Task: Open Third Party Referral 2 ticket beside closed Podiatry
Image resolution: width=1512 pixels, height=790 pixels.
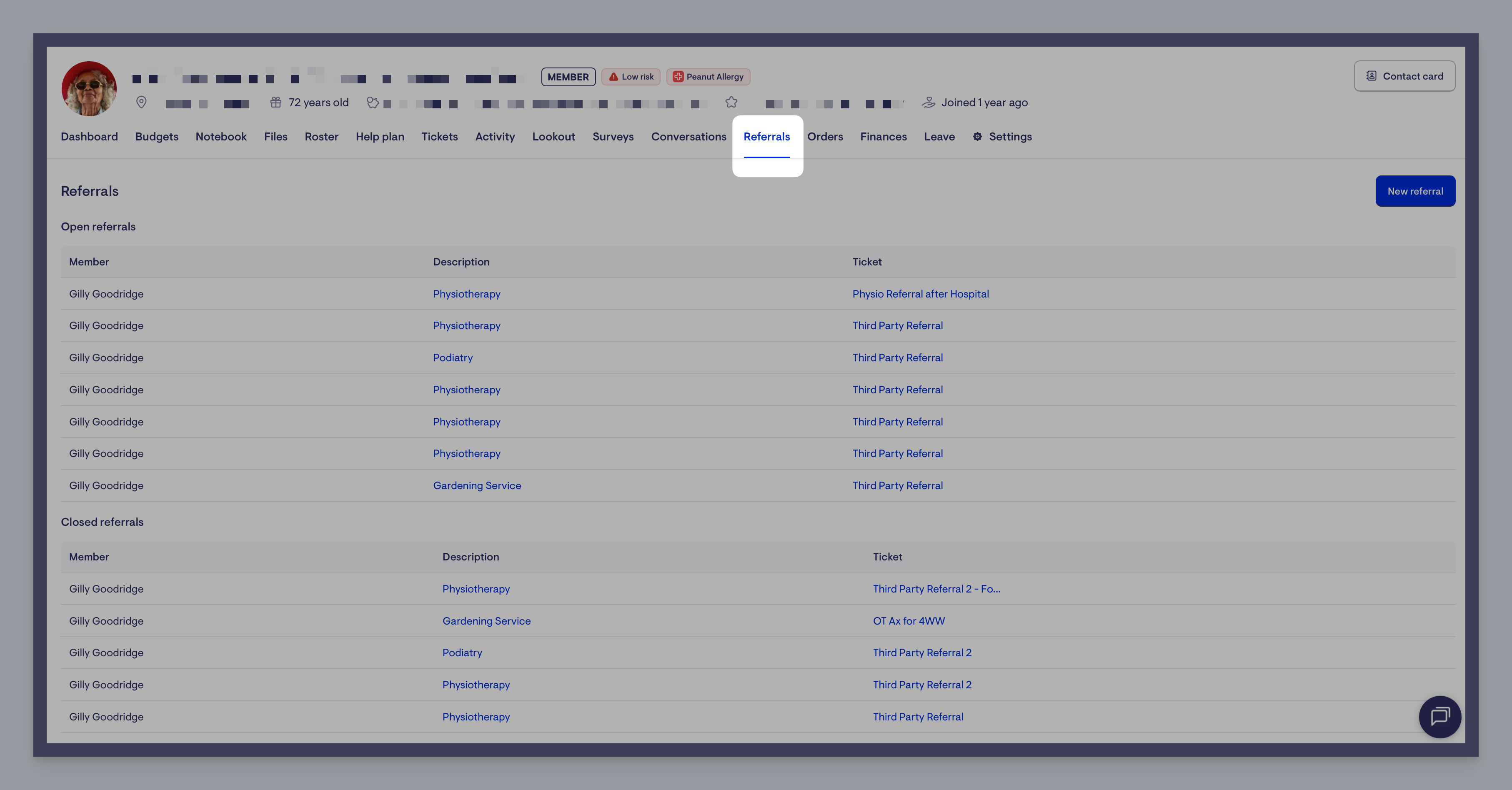Action: 922,652
